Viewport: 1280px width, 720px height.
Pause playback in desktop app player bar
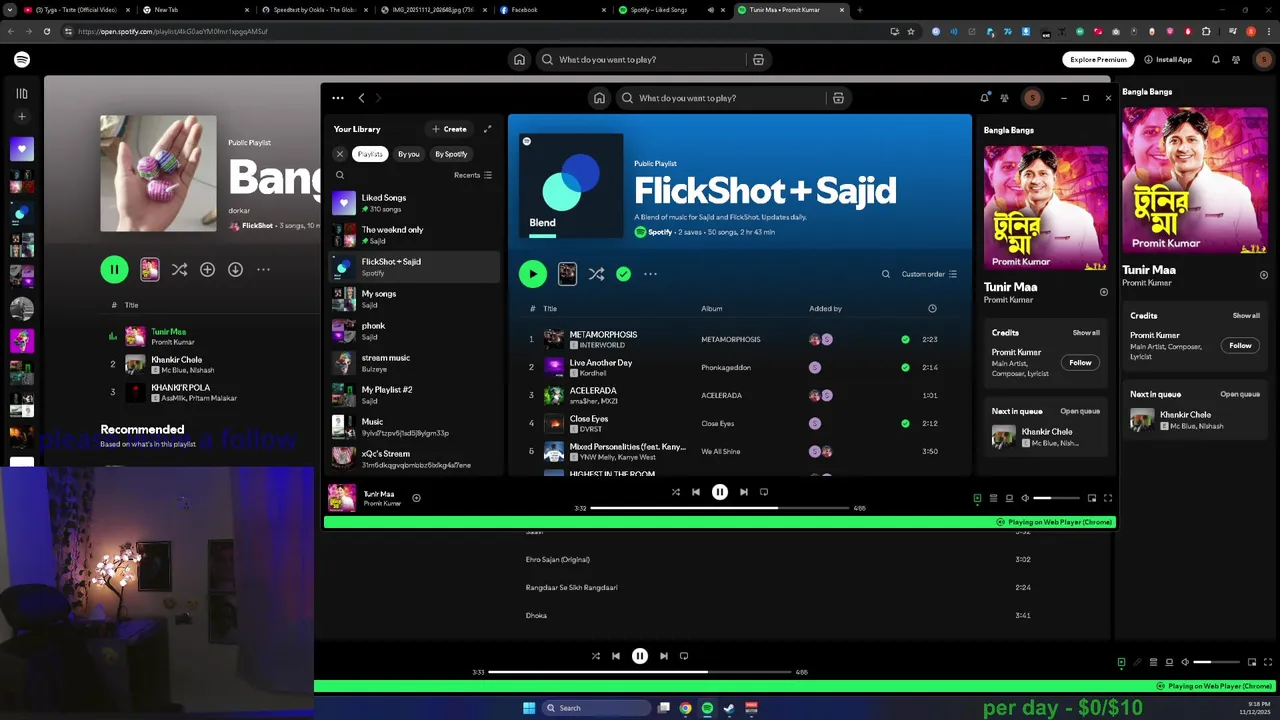719,492
